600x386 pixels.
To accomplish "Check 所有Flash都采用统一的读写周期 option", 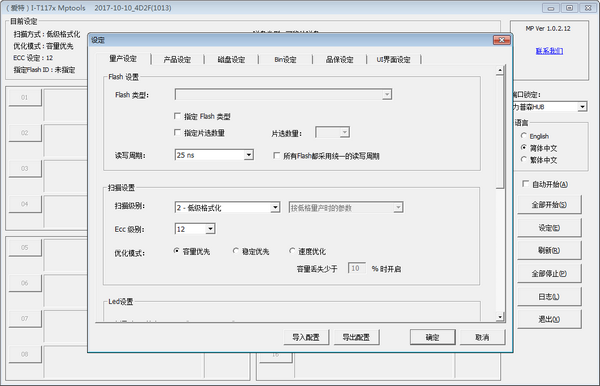I will (276, 155).
